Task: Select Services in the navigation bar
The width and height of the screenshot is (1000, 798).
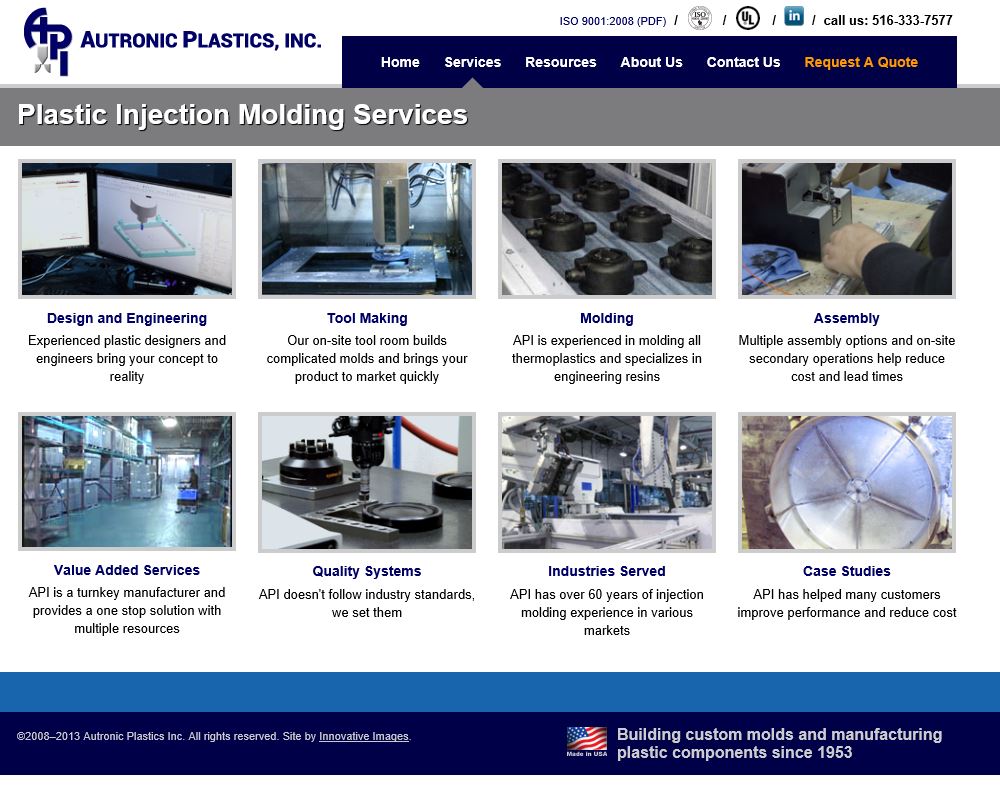Action: (x=472, y=62)
